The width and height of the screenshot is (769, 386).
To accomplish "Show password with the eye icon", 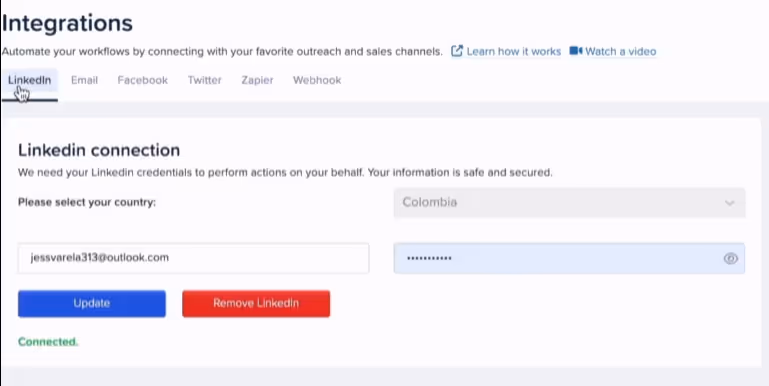I will click(731, 258).
